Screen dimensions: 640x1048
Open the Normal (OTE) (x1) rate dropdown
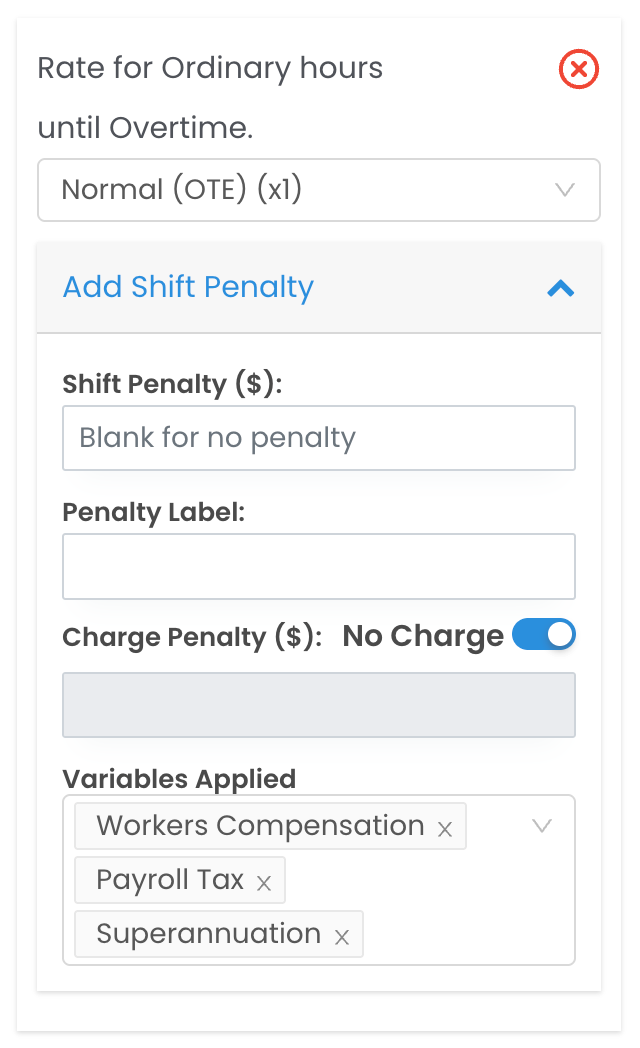click(x=318, y=190)
